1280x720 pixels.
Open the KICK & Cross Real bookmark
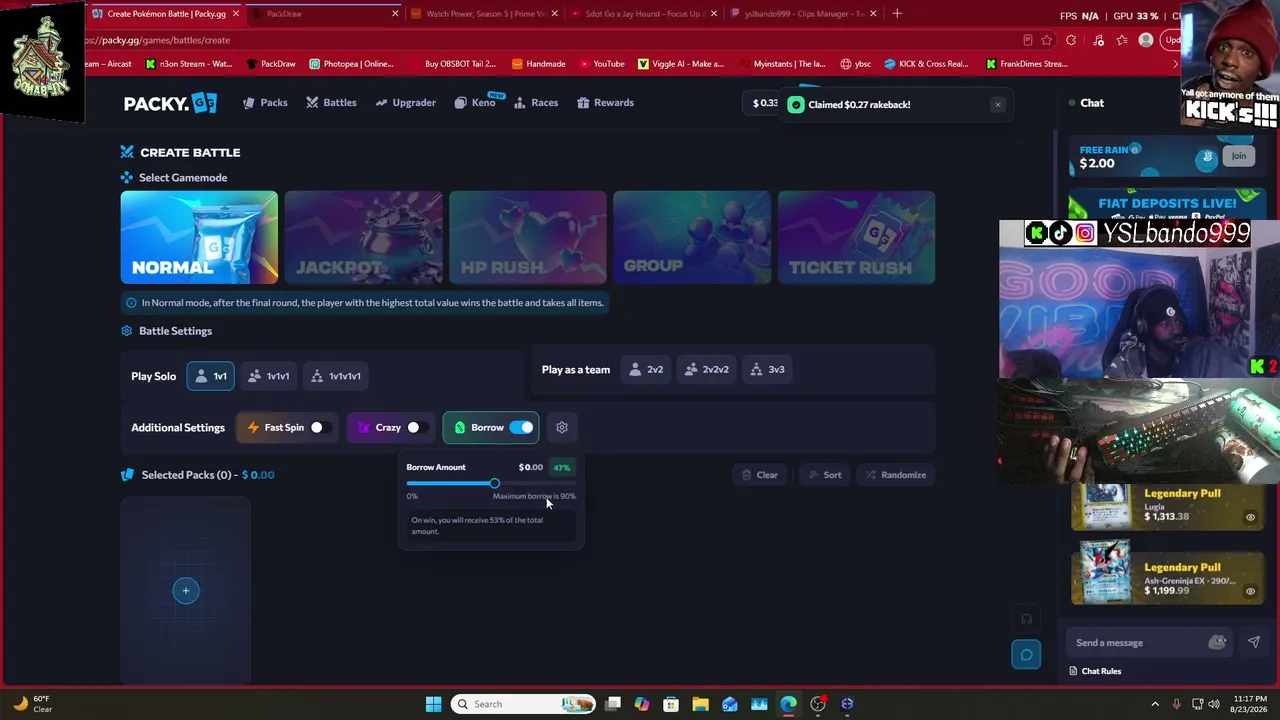tap(926, 64)
